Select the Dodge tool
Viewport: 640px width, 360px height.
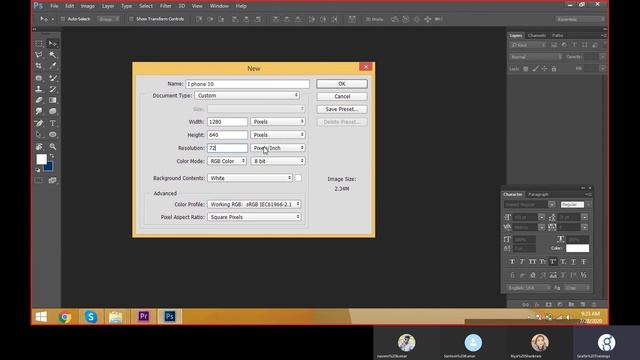(53, 111)
